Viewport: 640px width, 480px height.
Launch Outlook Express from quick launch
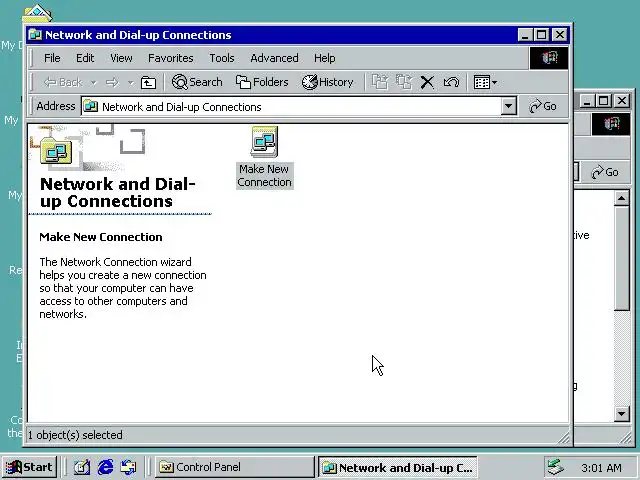coord(129,467)
